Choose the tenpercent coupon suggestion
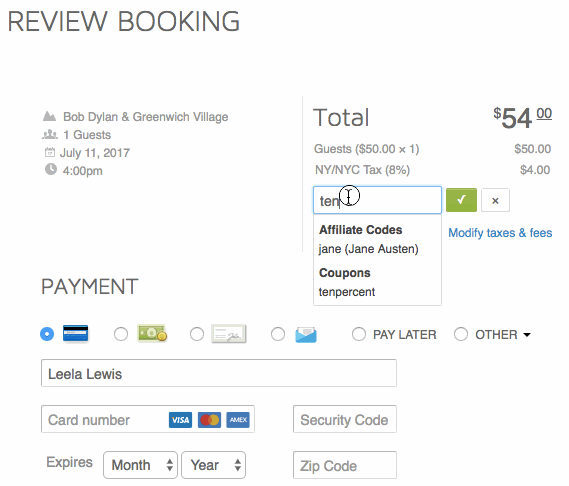 pos(347,292)
